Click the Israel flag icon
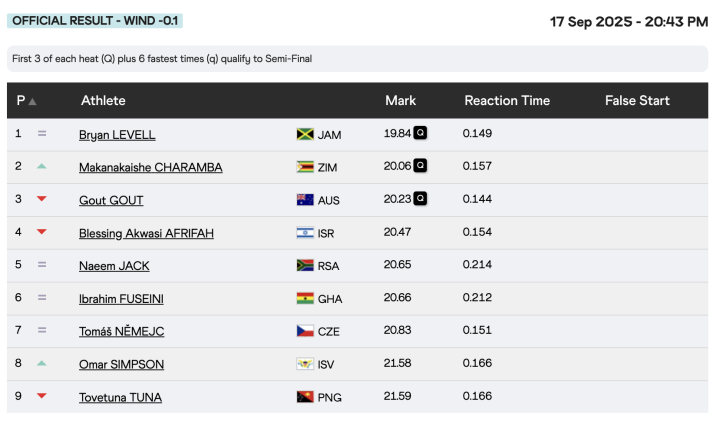This screenshot has height=428, width=720. coord(305,233)
